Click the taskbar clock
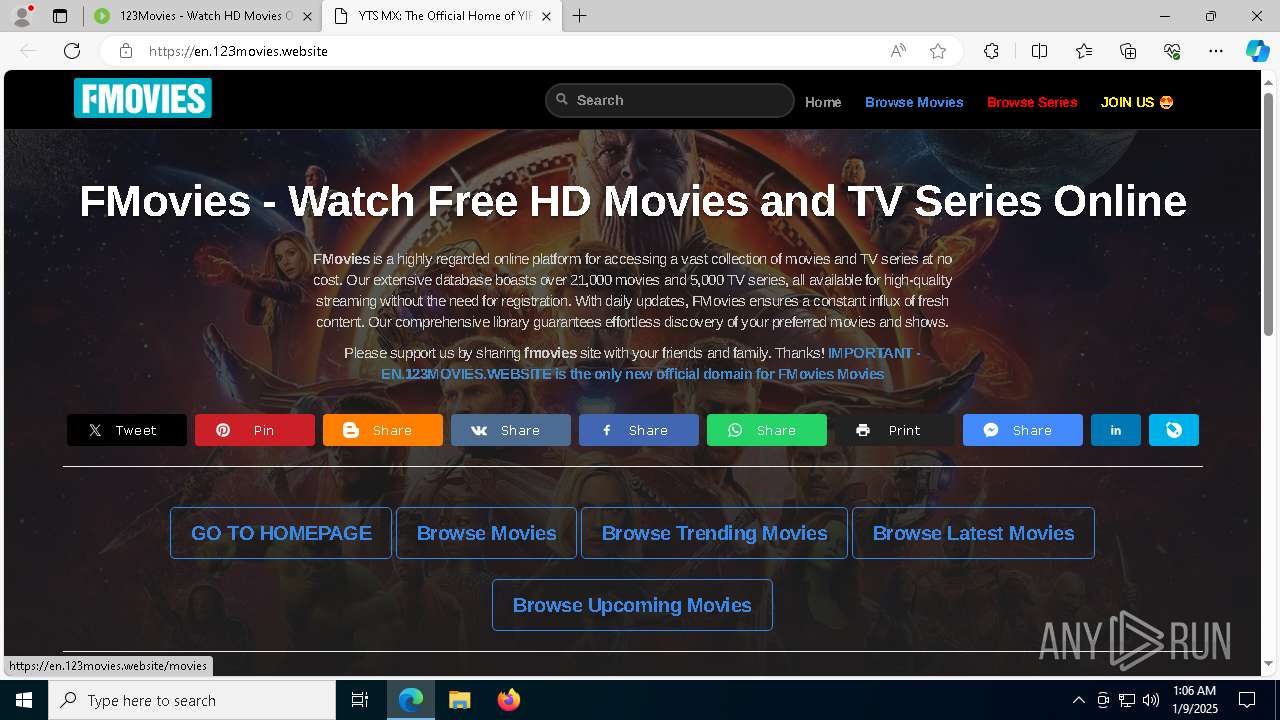This screenshot has height=720, width=1280. (1194, 700)
